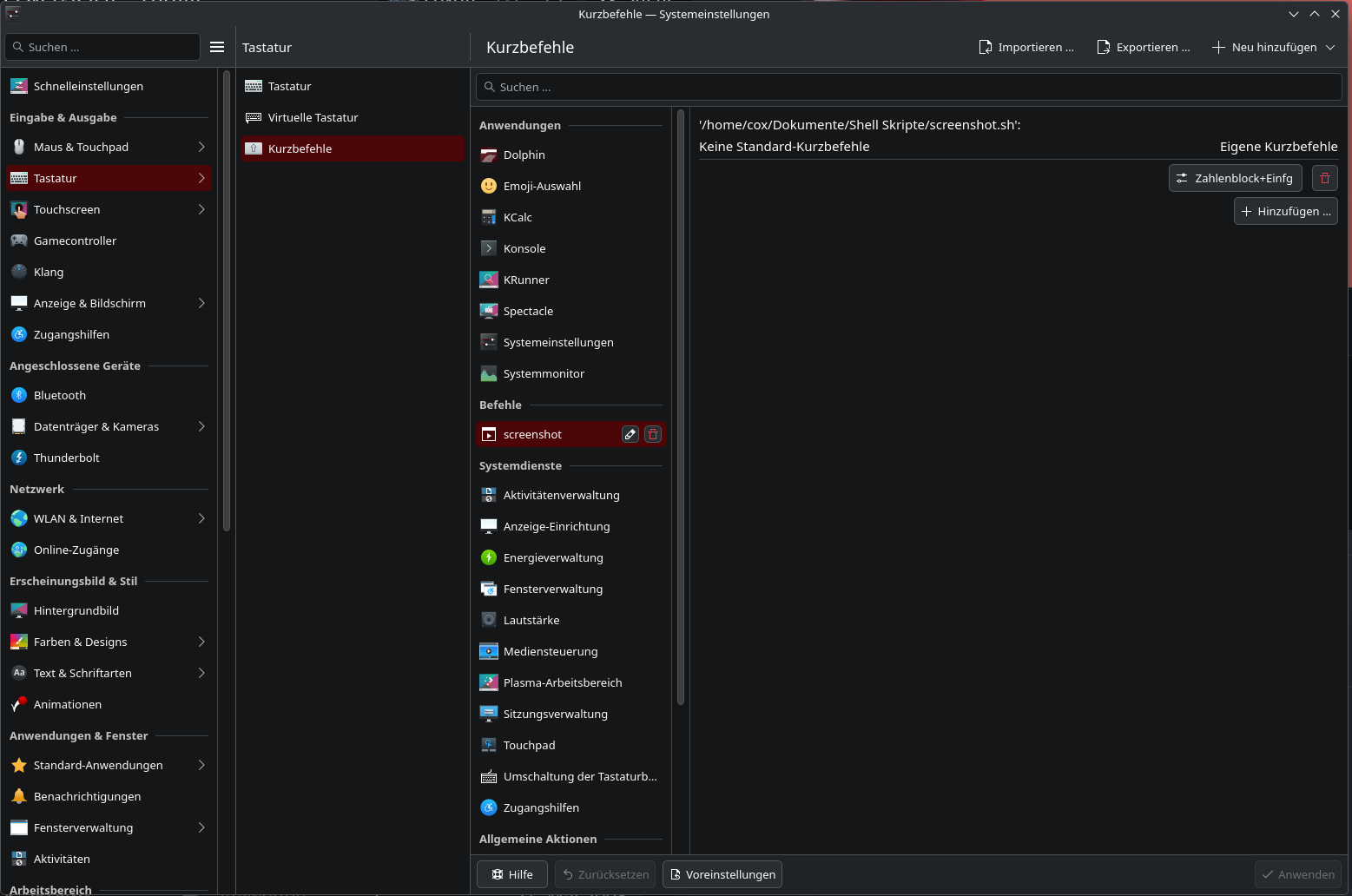Click the Thunderbolt icon

tap(19, 458)
